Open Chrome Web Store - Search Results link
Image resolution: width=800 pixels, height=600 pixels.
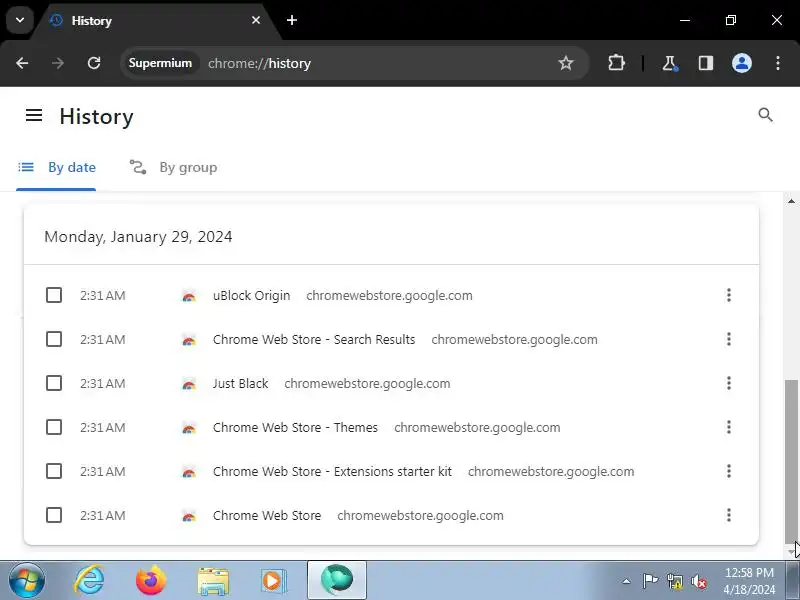pyautogui.click(x=314, y=339)
